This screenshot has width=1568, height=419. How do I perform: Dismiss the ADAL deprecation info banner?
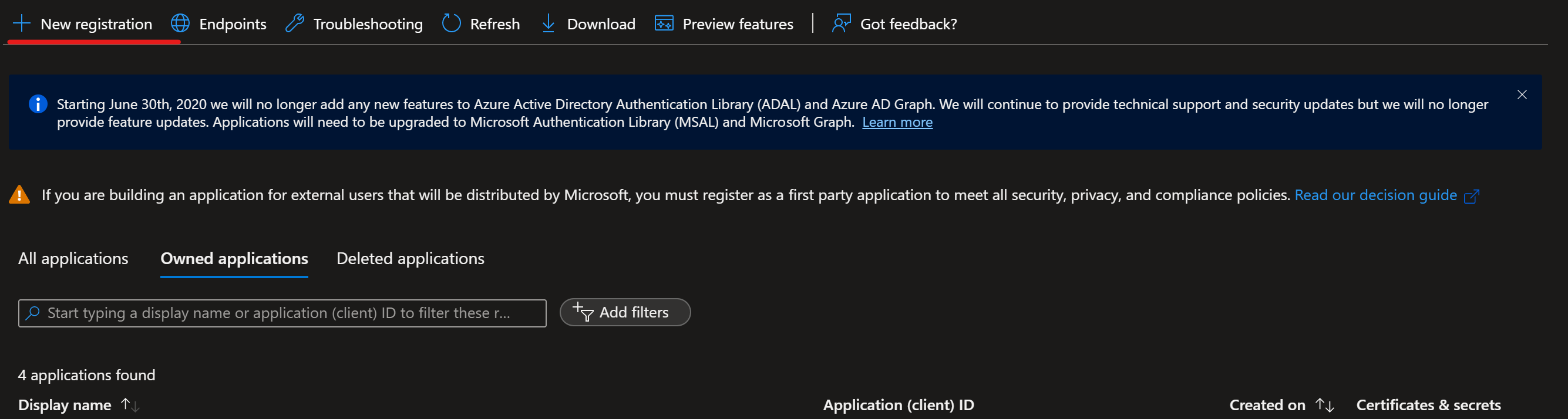coord(1521,95)
